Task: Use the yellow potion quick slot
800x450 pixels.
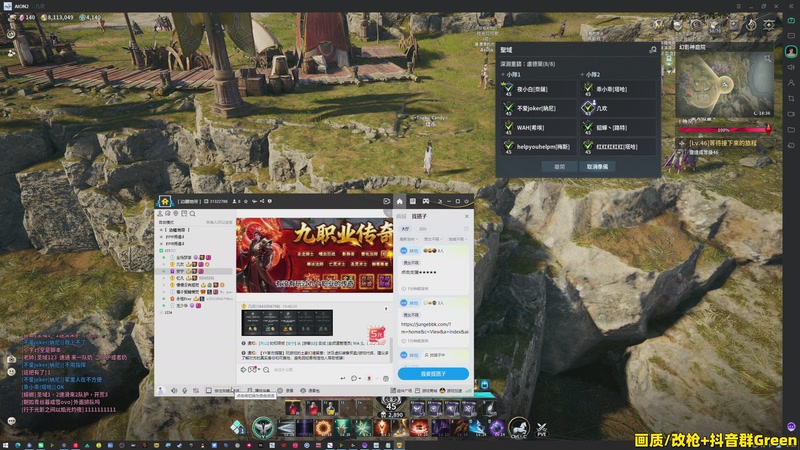Action: tap(330, 408)
